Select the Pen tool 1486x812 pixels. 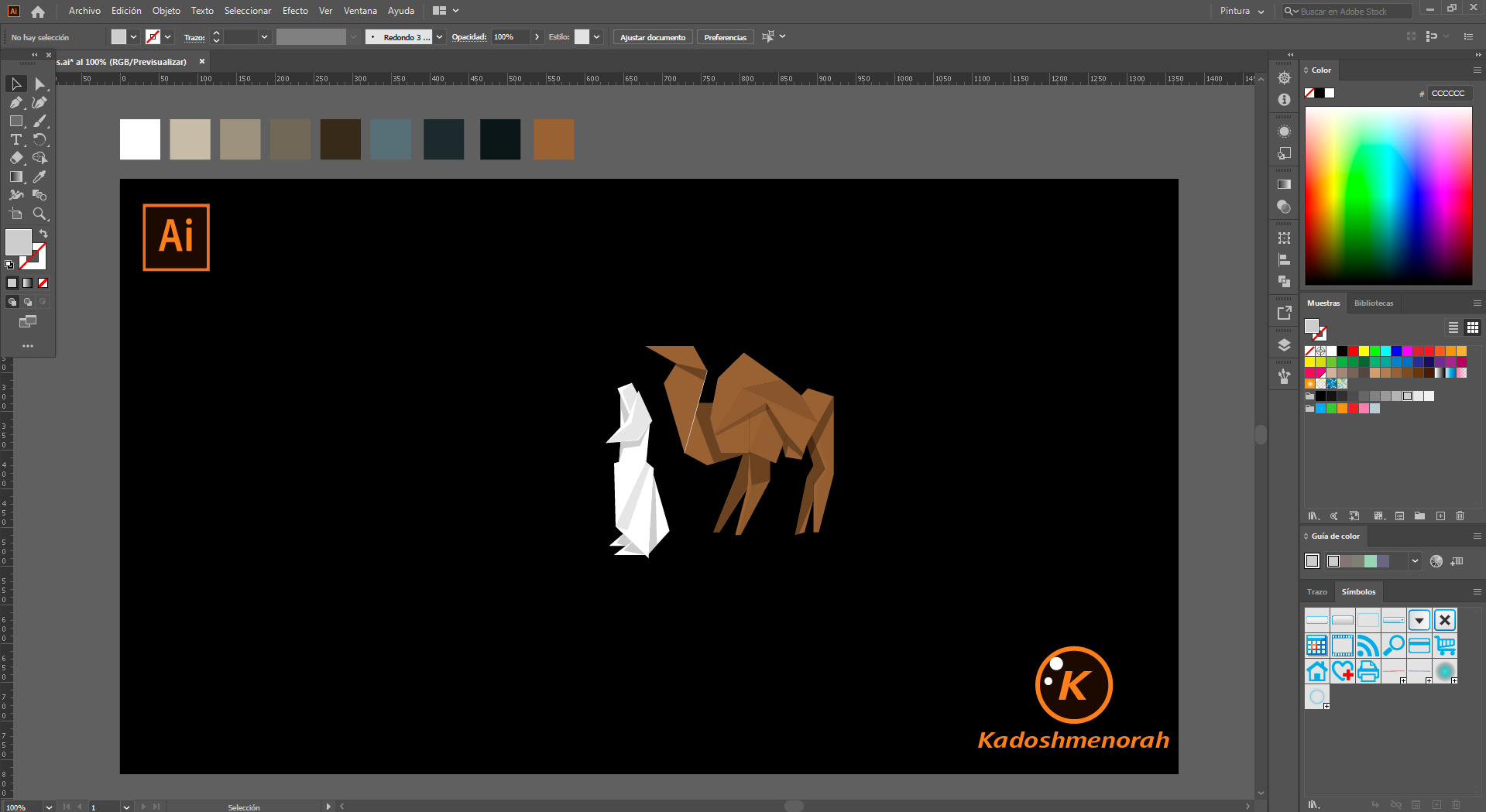coord(16,102)
